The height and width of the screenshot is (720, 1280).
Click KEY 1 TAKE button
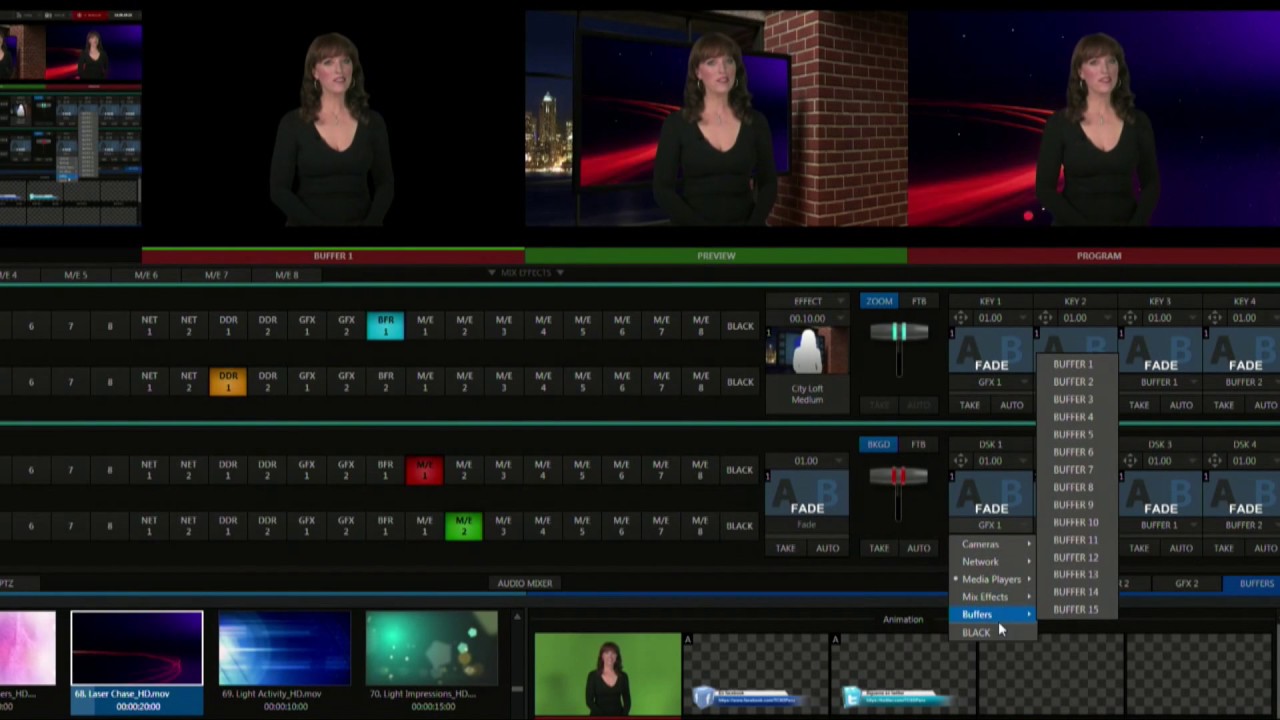pyautogui.click(x=970, y=405)
